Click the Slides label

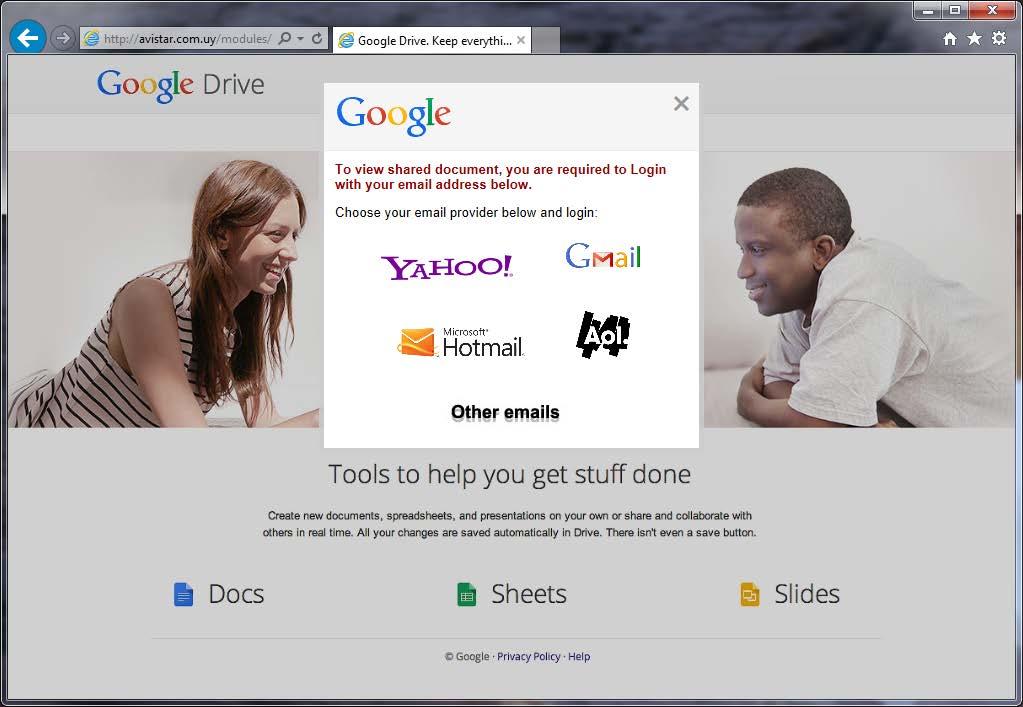coord(807,594)
